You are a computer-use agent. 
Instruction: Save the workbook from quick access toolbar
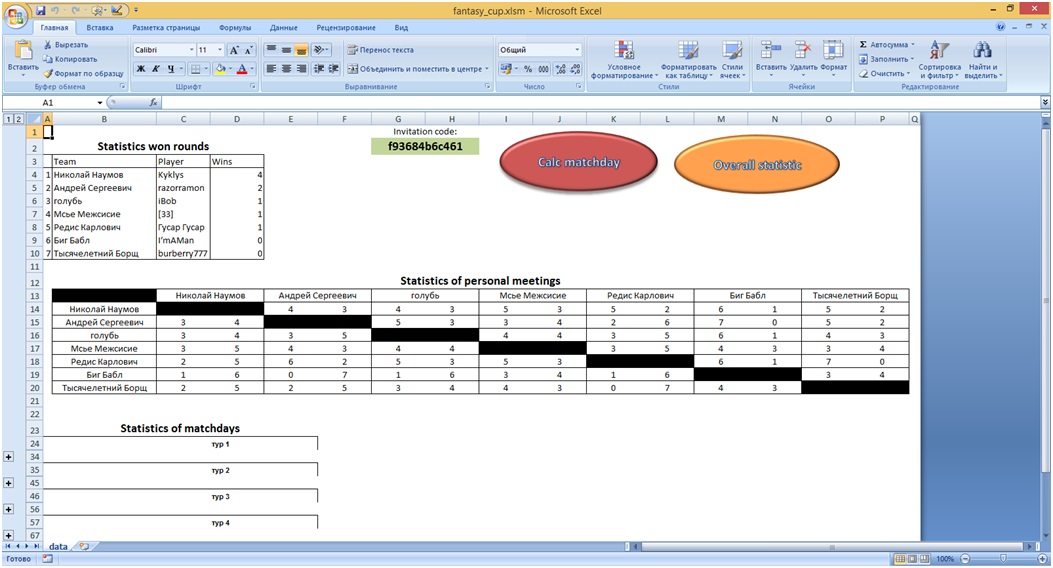(x=41, y=11)
